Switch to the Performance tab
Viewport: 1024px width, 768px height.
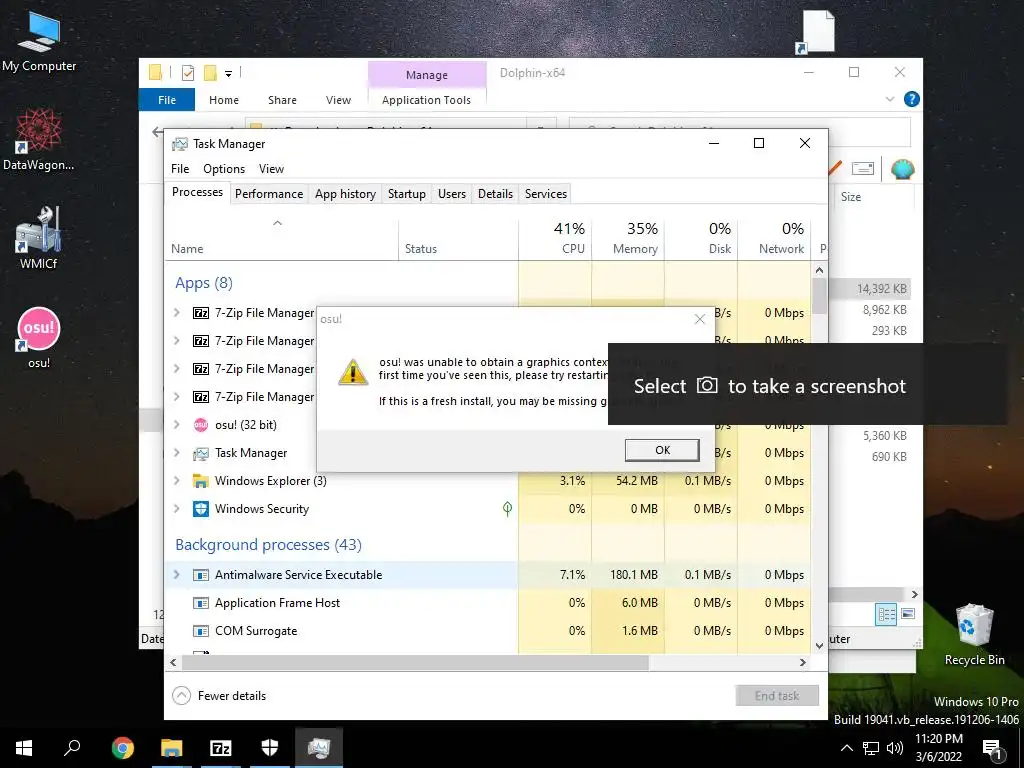tap(269, 194)
